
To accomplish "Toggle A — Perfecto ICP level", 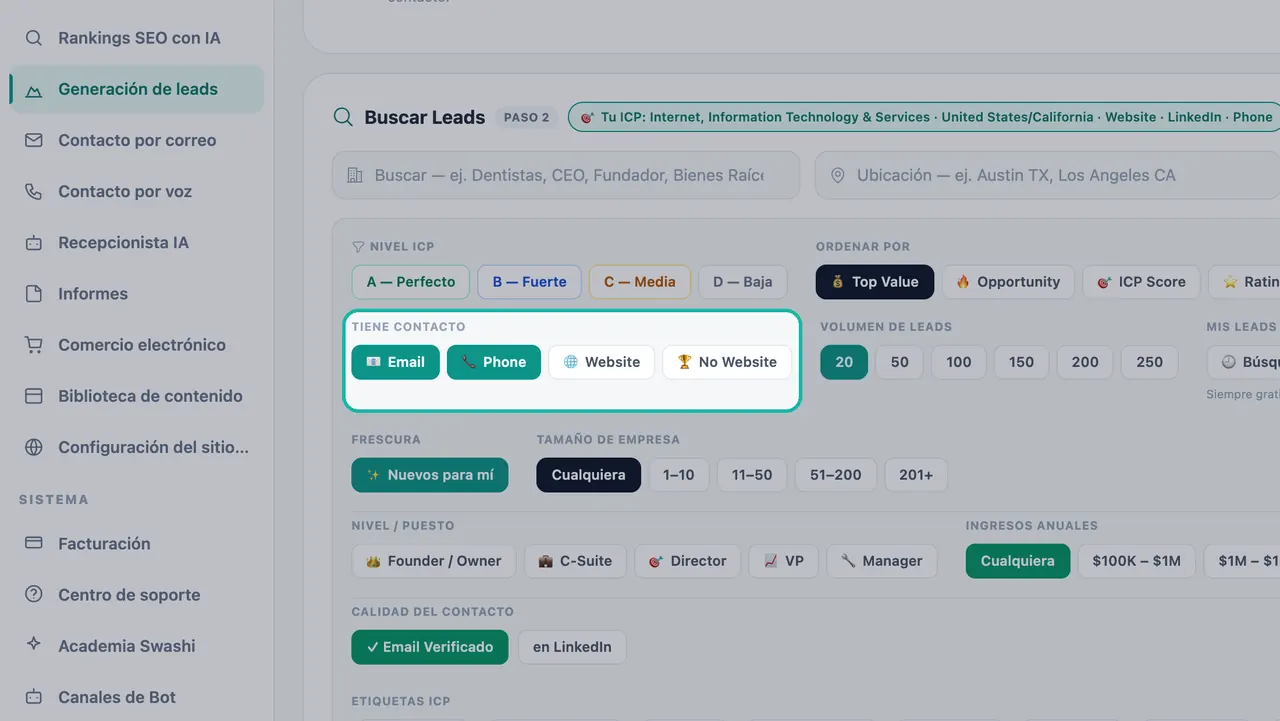I will pyautogui.click(x=410, y=282).
